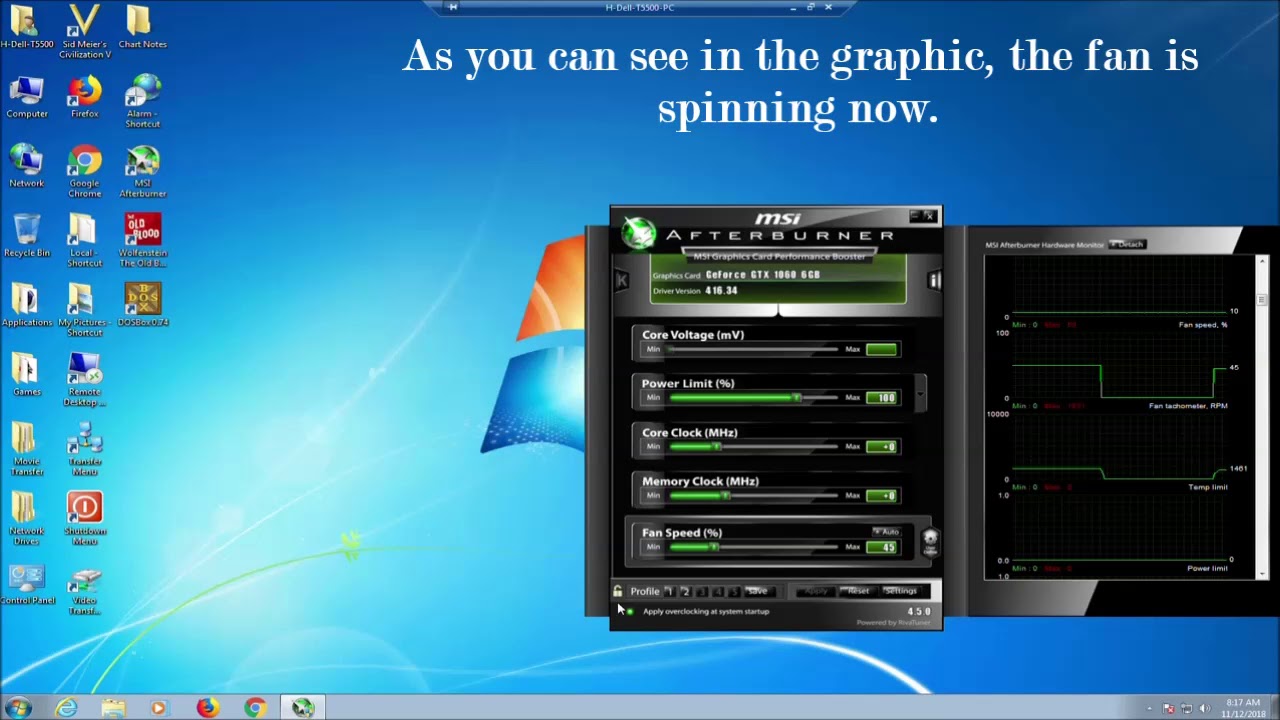Open the Transfer Menu icon
Screen dimensions: 1280x720
(84, 450)
